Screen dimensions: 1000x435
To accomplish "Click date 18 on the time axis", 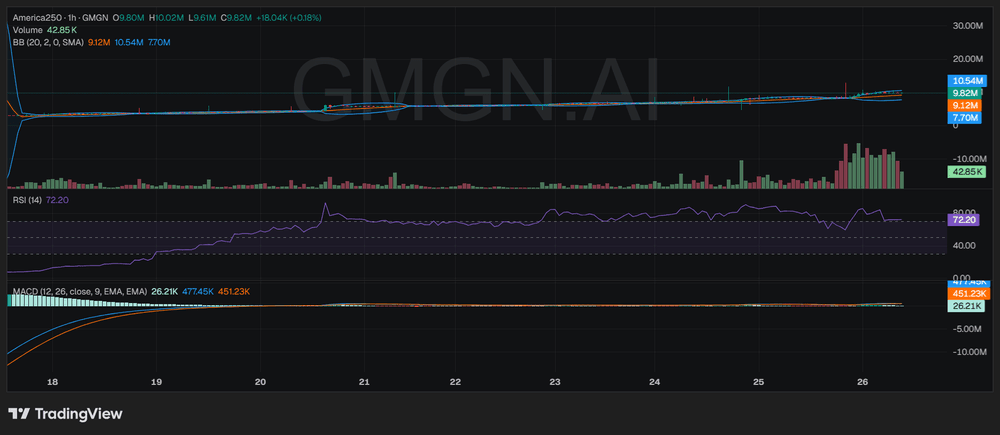I will 53,382.
